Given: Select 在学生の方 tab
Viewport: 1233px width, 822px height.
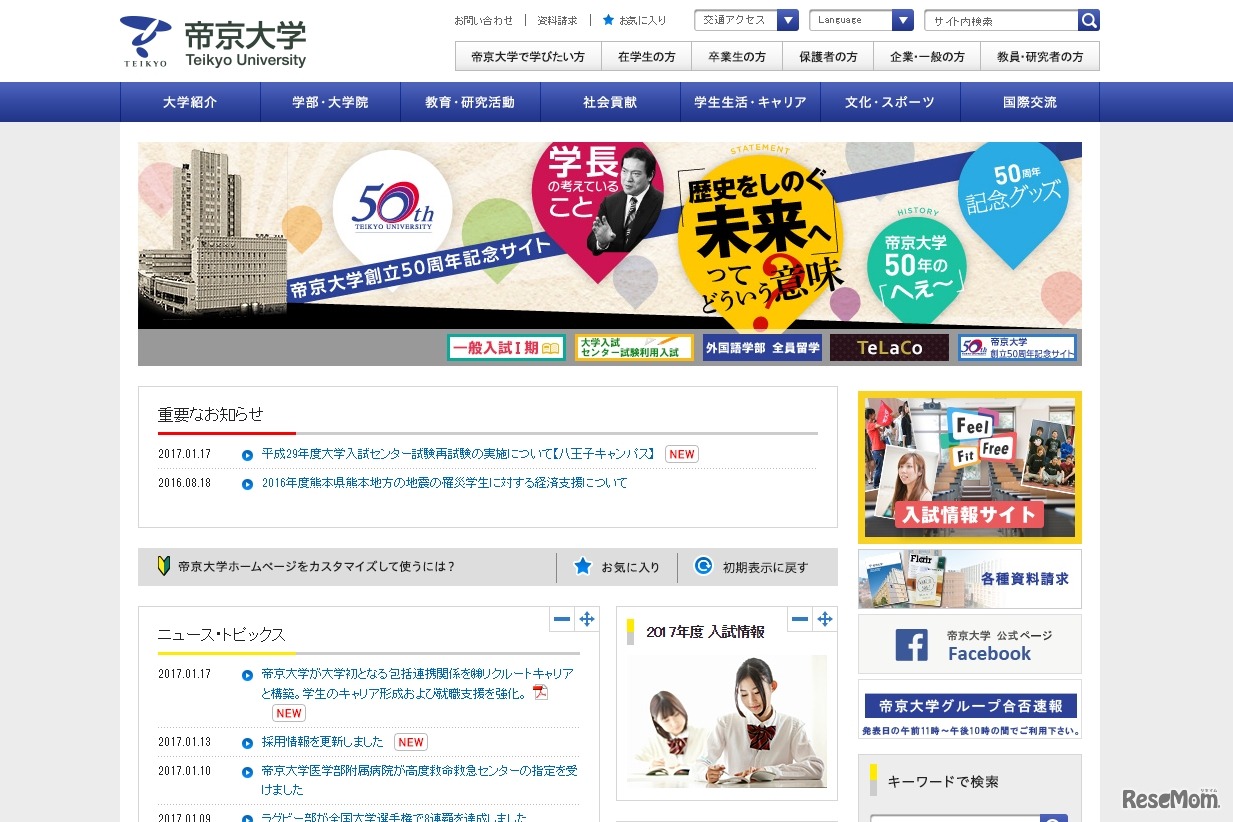Looking at the screenshot, I should point(647,57).
